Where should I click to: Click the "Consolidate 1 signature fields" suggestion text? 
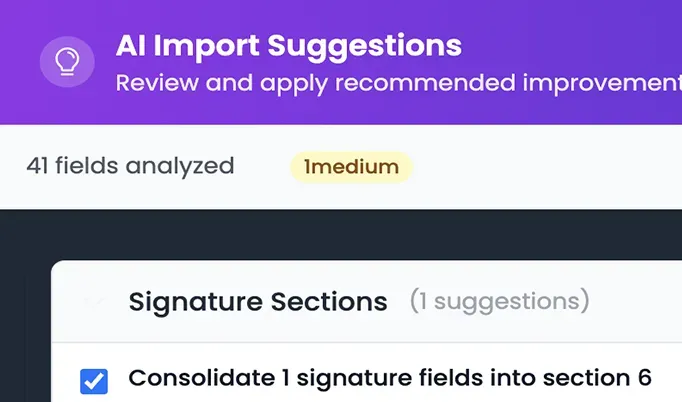[x=330, y=378]
